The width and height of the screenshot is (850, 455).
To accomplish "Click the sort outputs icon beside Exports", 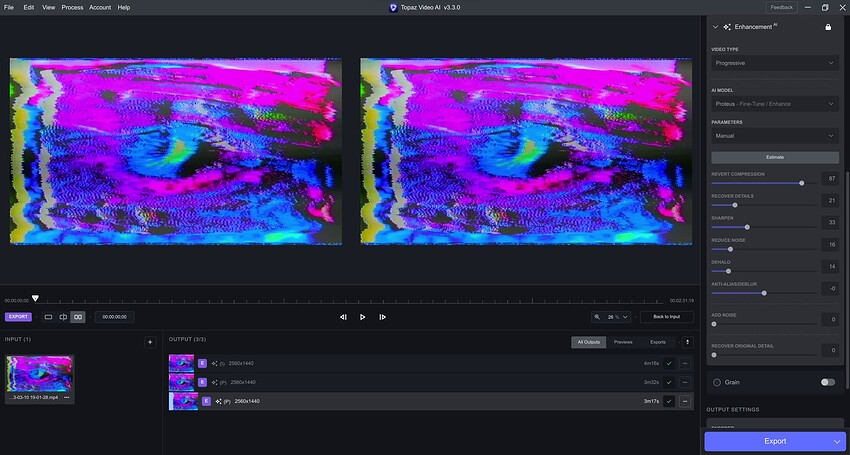I will 687,342.
